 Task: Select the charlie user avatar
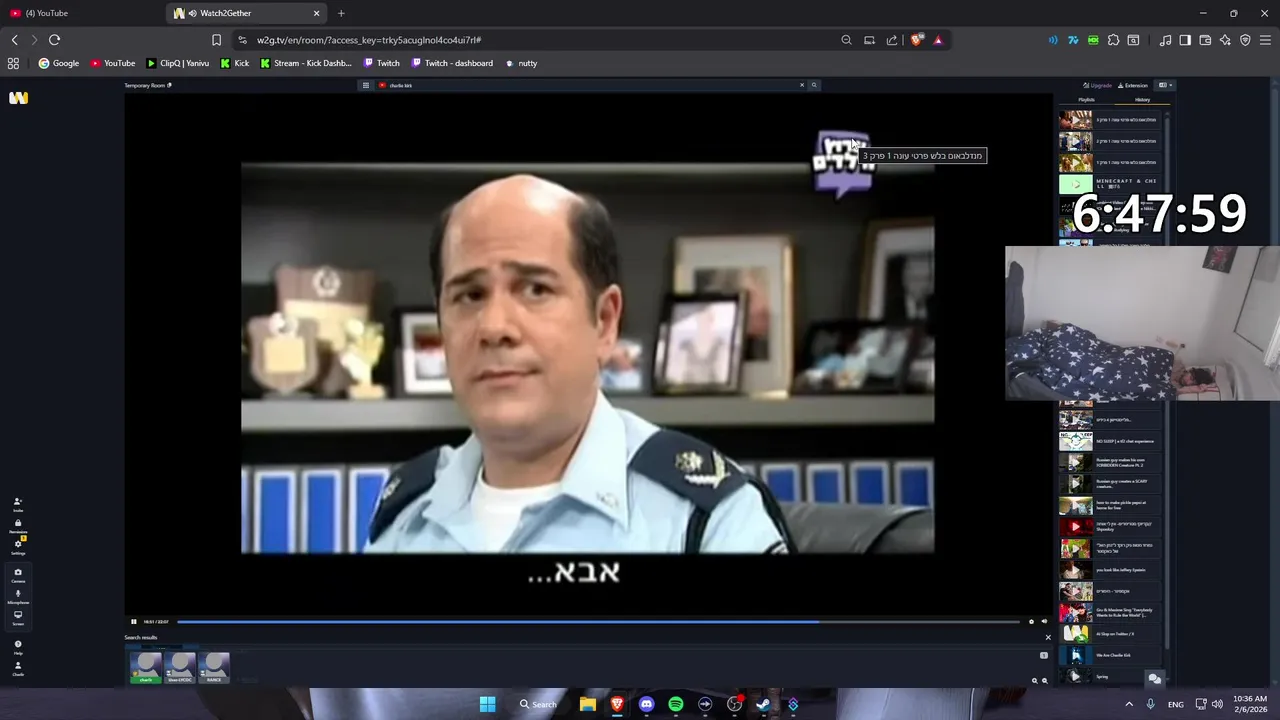click(146, 667)
